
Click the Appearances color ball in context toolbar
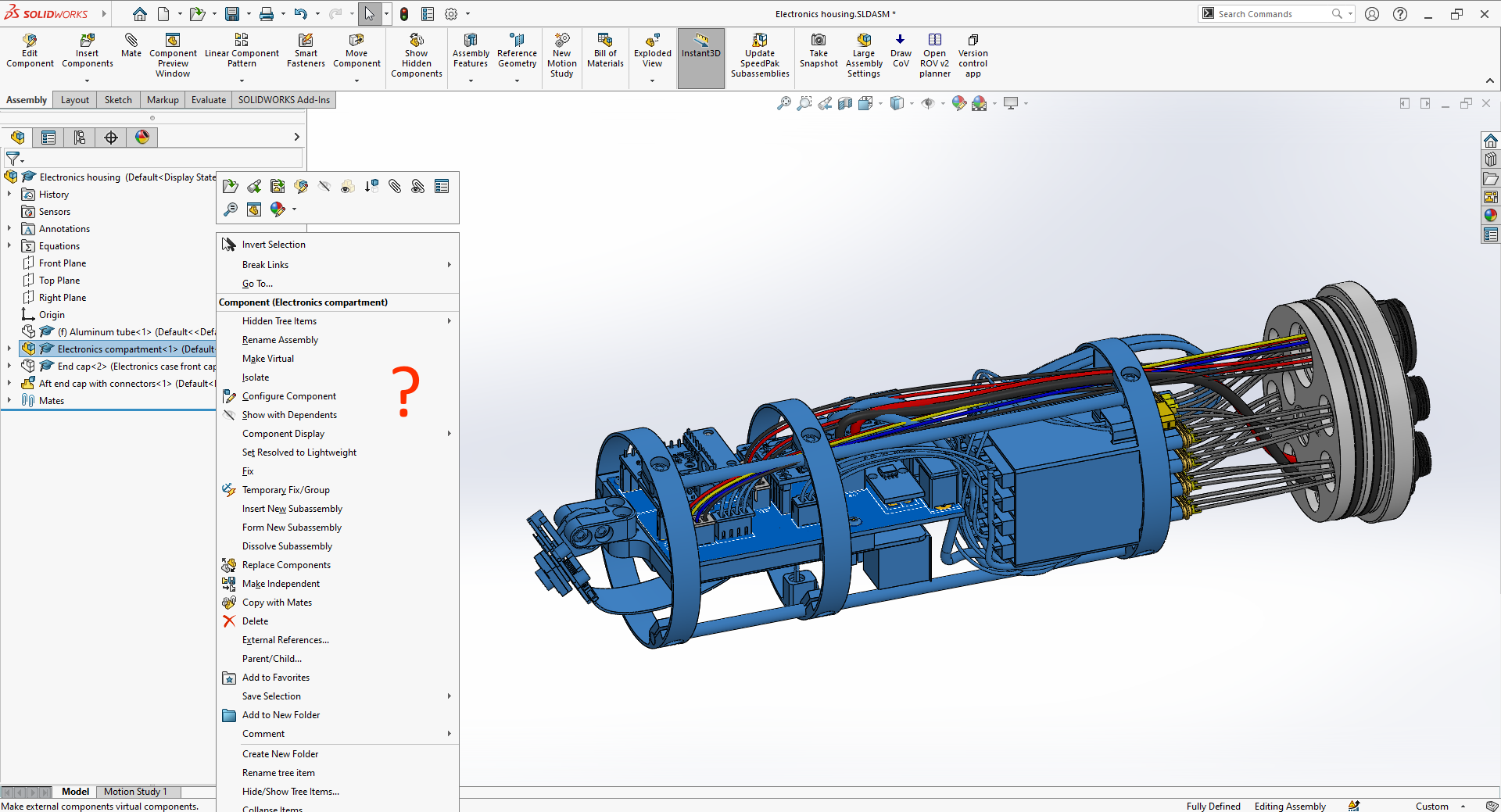(278, 209)
